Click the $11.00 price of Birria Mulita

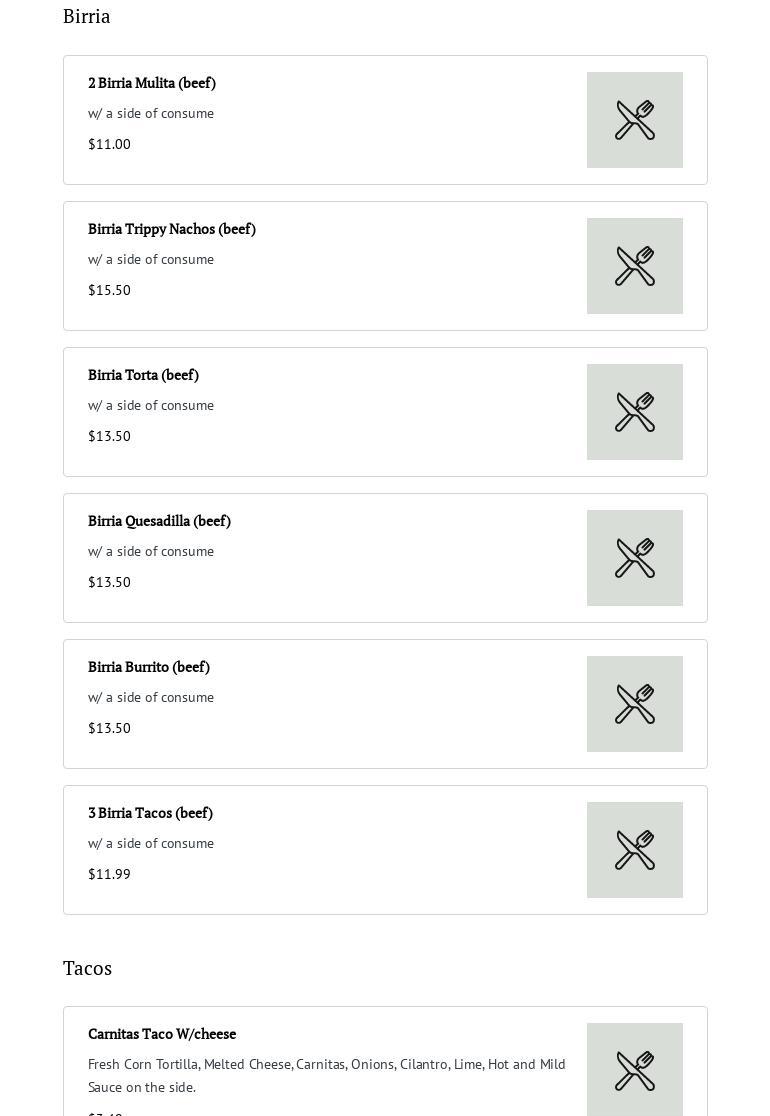[x=109, y=144]
